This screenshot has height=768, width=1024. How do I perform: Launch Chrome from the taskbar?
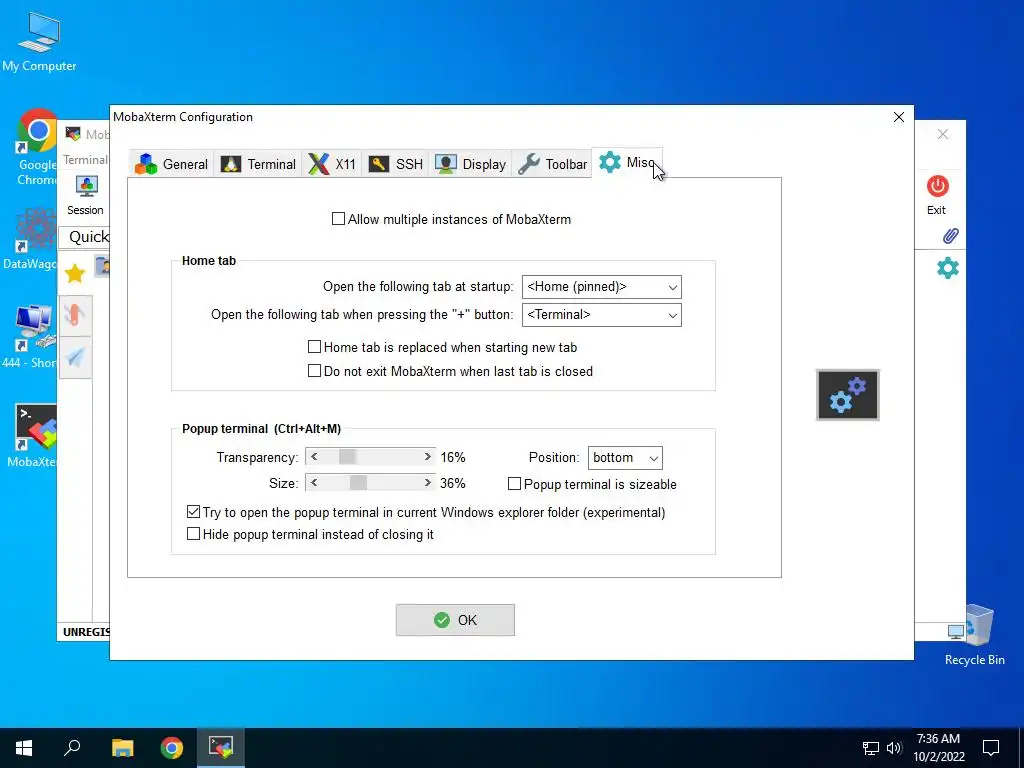pyautogui.click(x=172, y=748)
